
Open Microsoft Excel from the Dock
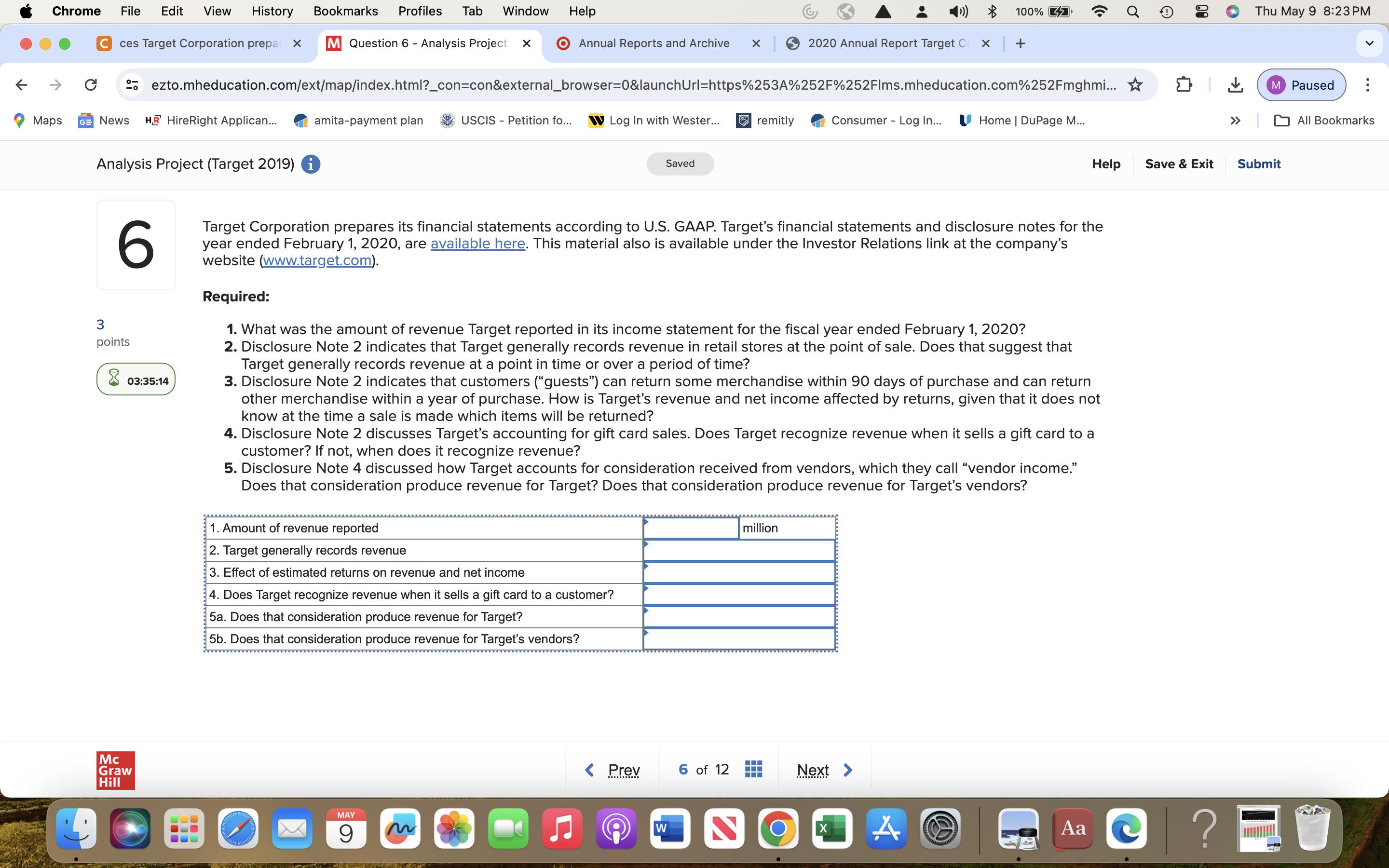pyautogui.click(x=831, y=828)
